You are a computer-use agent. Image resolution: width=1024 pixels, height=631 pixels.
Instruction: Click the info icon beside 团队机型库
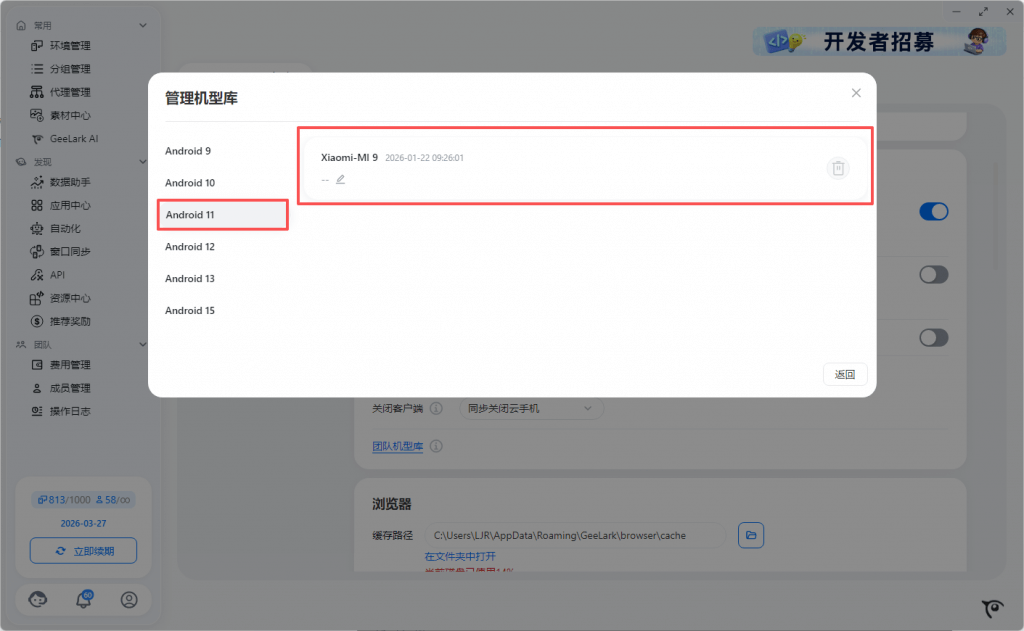(437, 446)
